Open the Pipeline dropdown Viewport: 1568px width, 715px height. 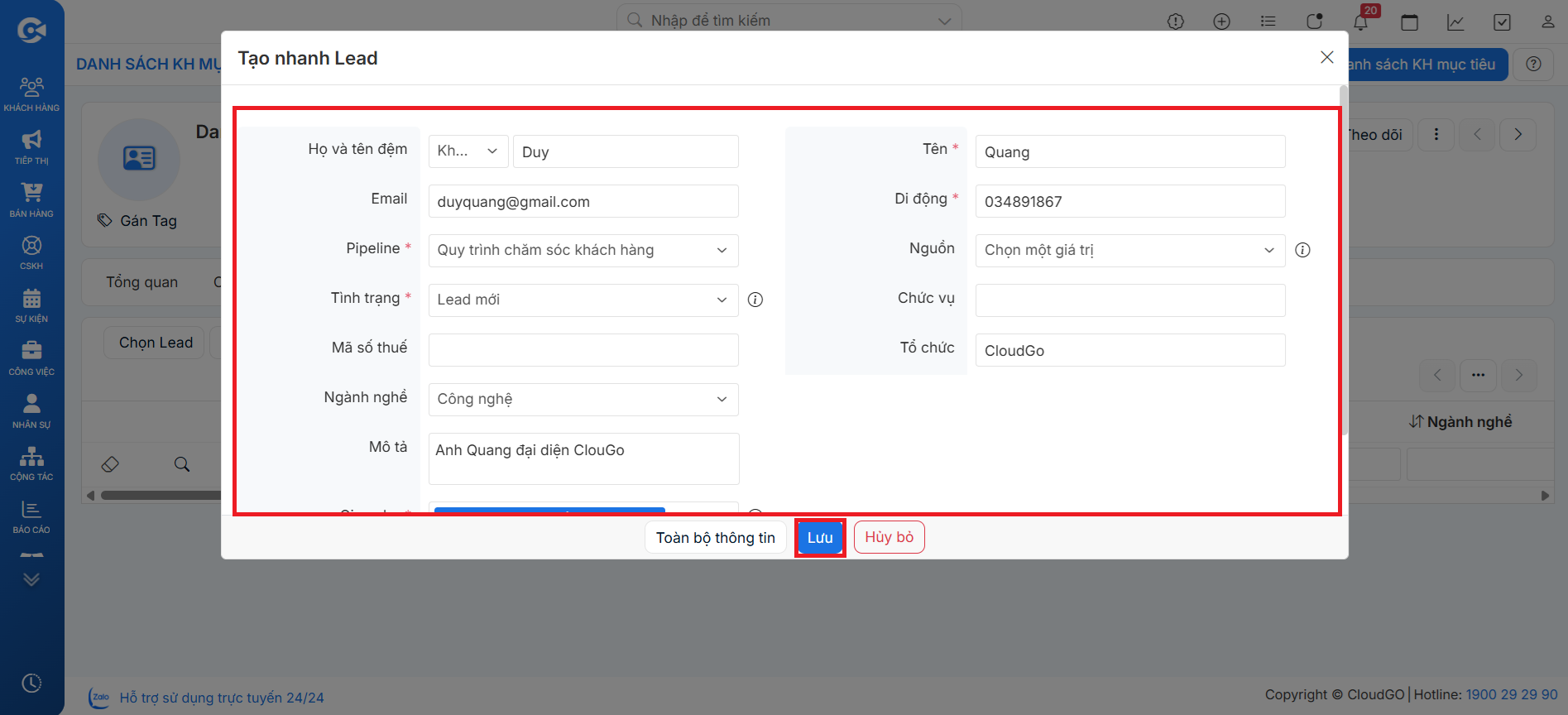(x=583, y=250)
